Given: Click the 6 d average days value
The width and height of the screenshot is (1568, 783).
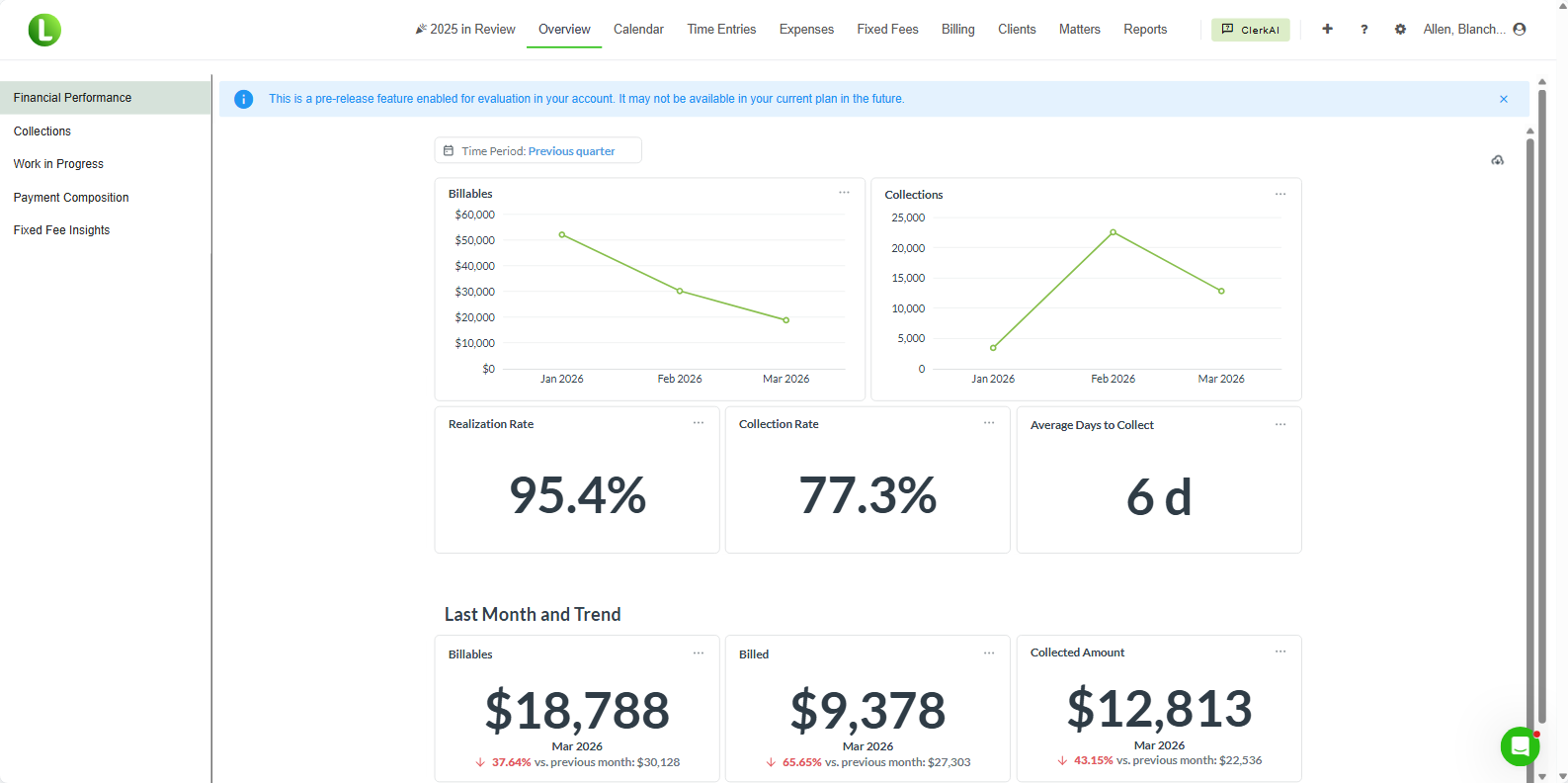Looking at the screenshot, I should tap(1159, 496).
